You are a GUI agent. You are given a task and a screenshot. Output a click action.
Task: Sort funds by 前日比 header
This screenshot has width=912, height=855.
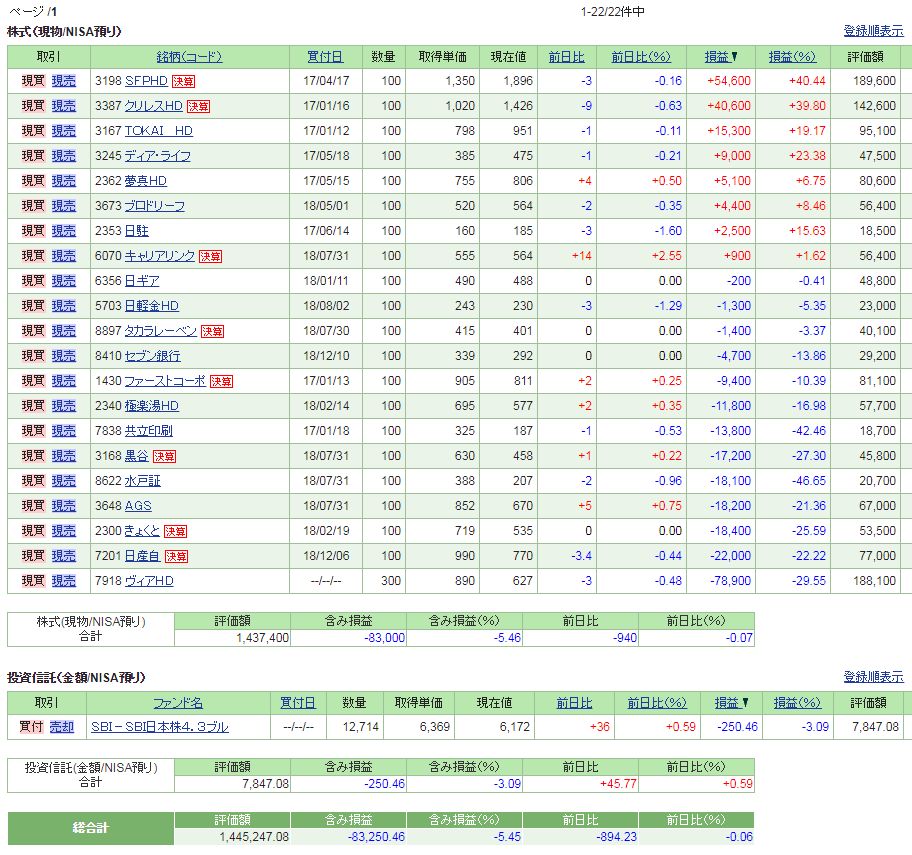[x=574, y=703]
